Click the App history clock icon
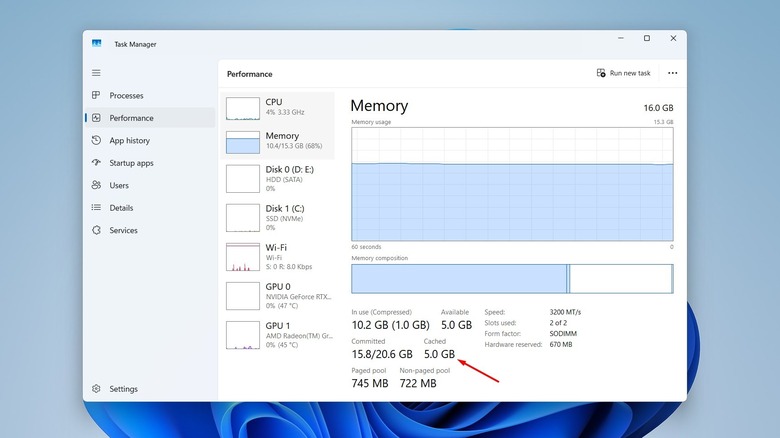This screenshot has height=438, width=780. point(96,141)
